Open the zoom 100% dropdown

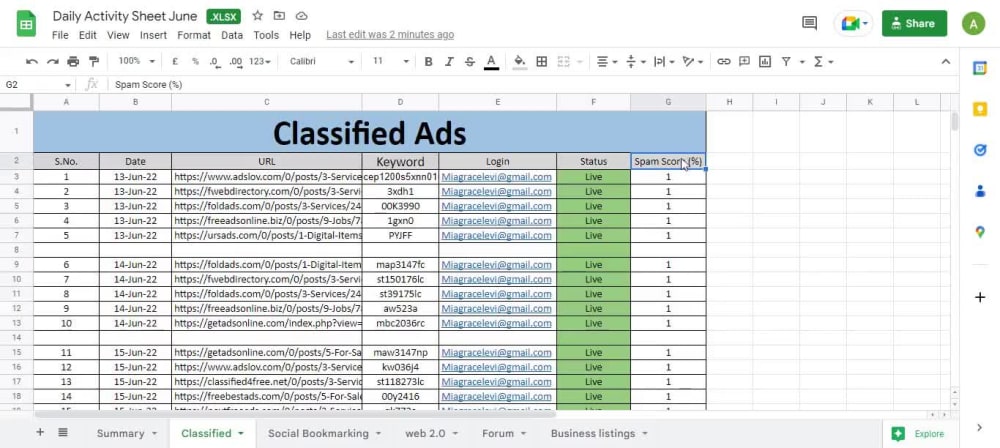136,61
